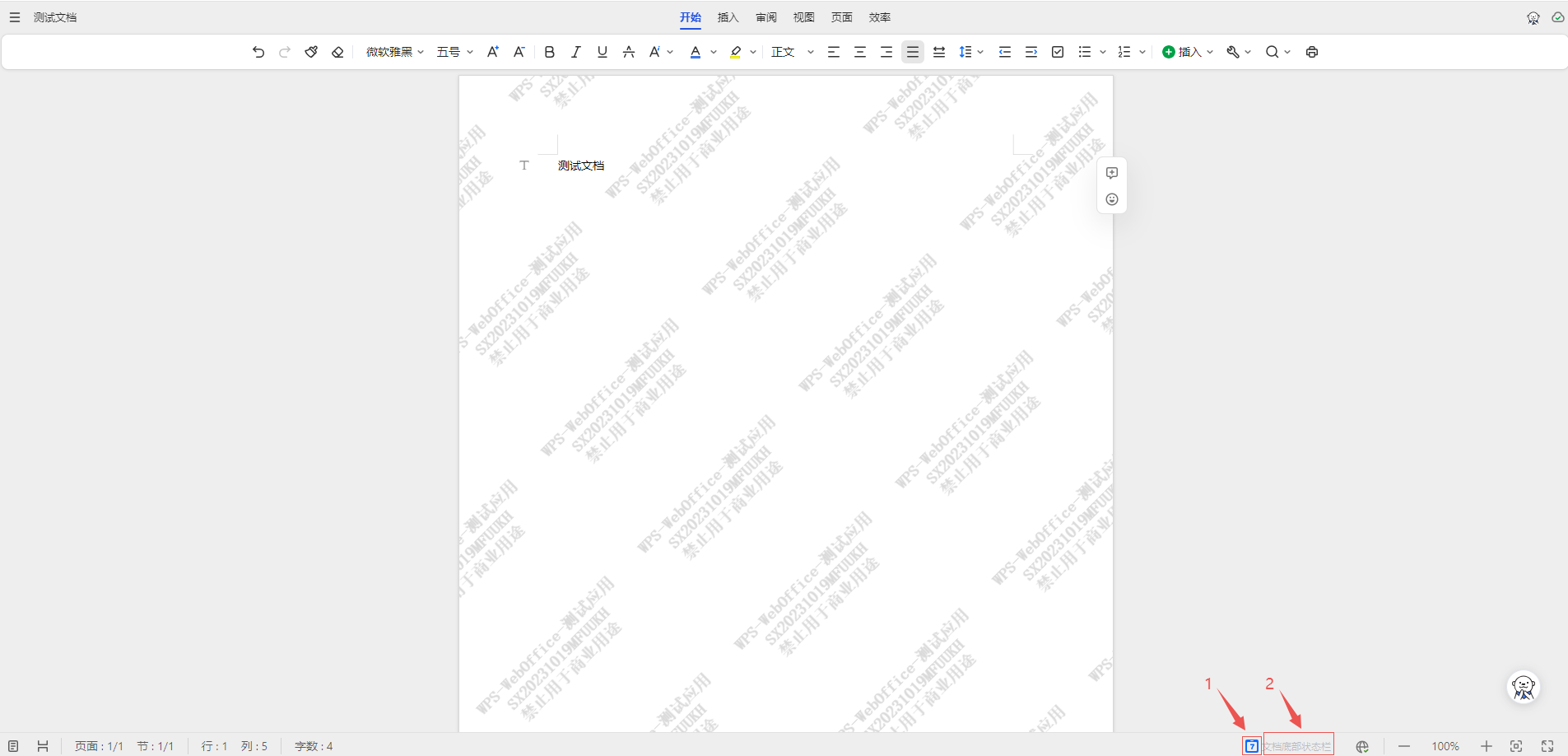Switch to the 审阅 tab

pyautogui.click(x=766, y=17)
